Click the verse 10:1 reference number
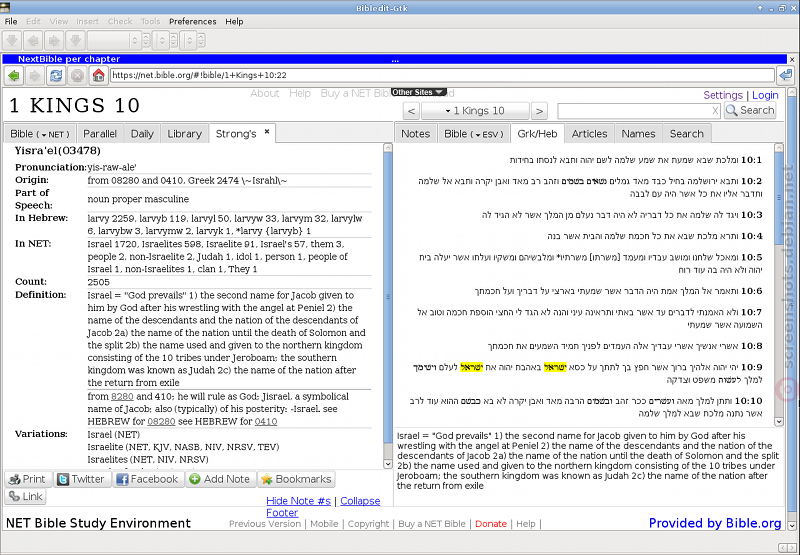The height and width of the screenshot is (555, 800). 752,160
